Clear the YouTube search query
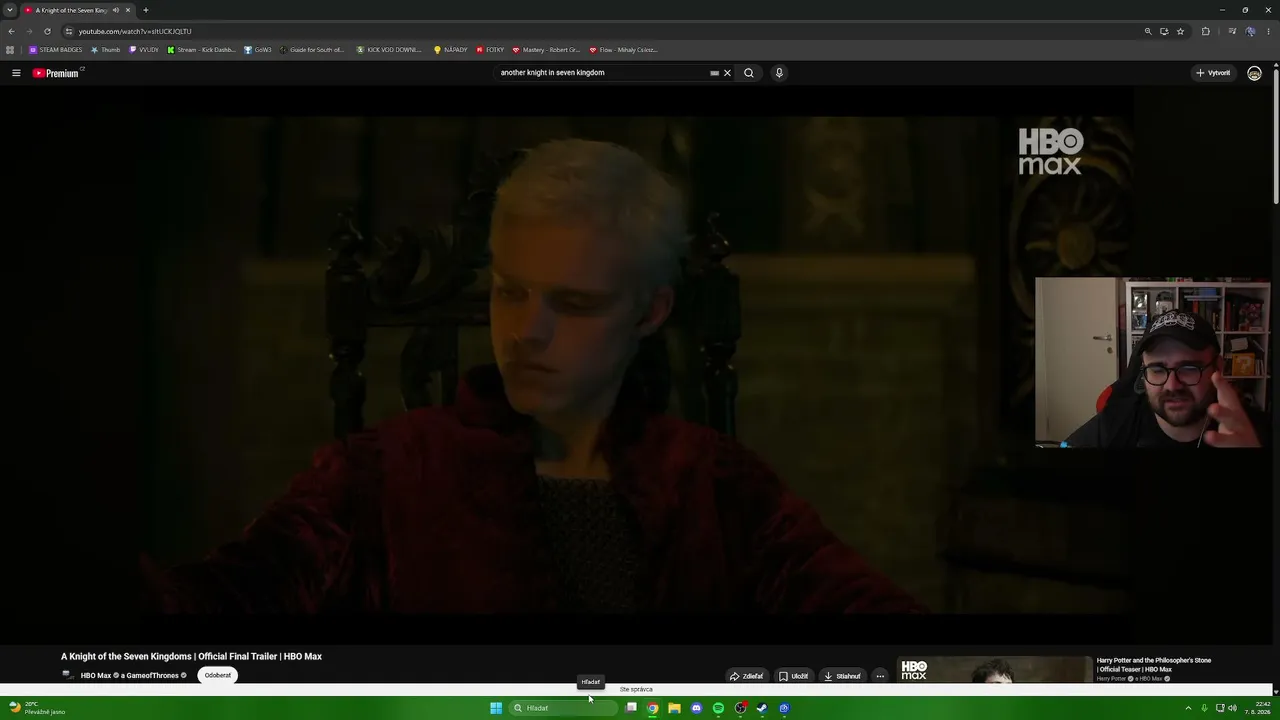This screenshot has width=1280, height=720. pos(727,73)
